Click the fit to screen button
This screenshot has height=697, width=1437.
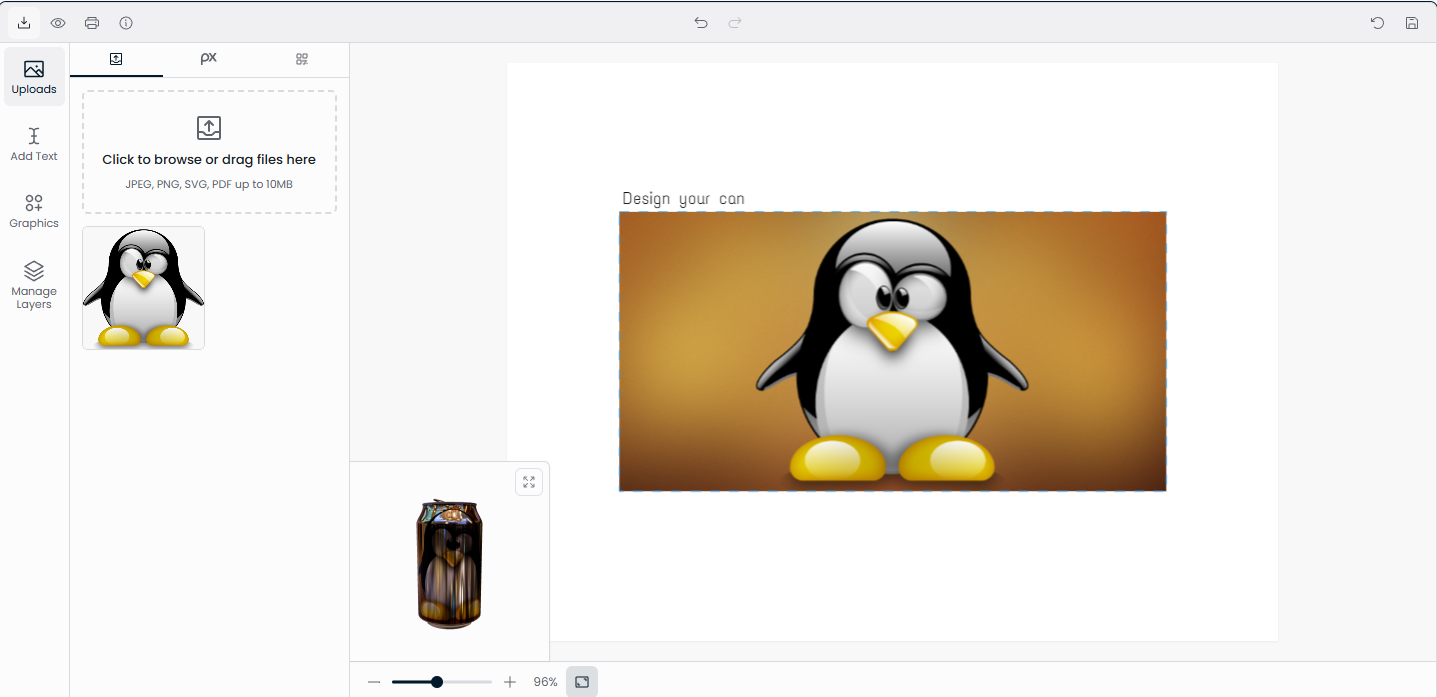click(582, 682)
